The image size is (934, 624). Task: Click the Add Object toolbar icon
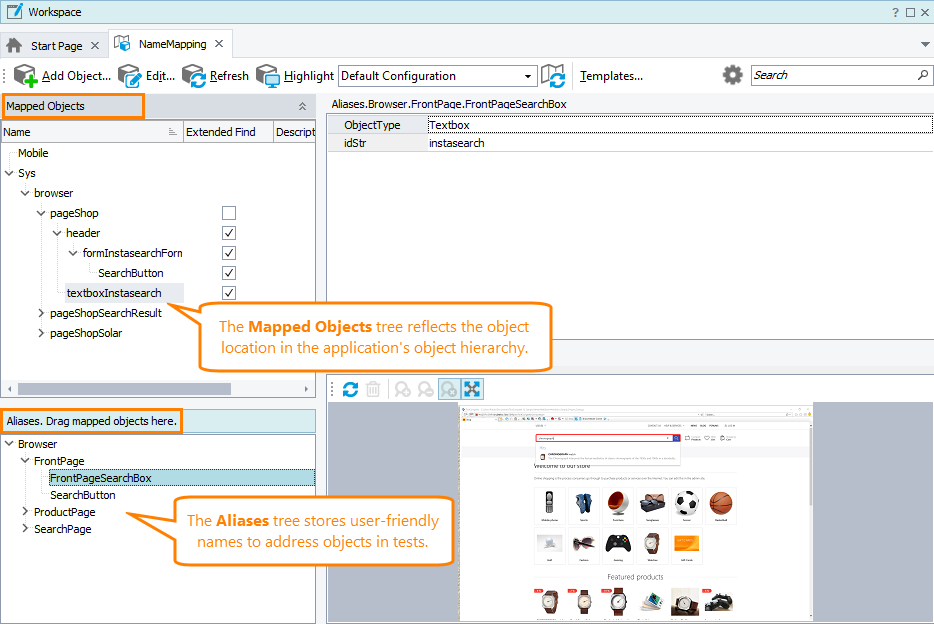pyautogui.click(x=24, y=75)
